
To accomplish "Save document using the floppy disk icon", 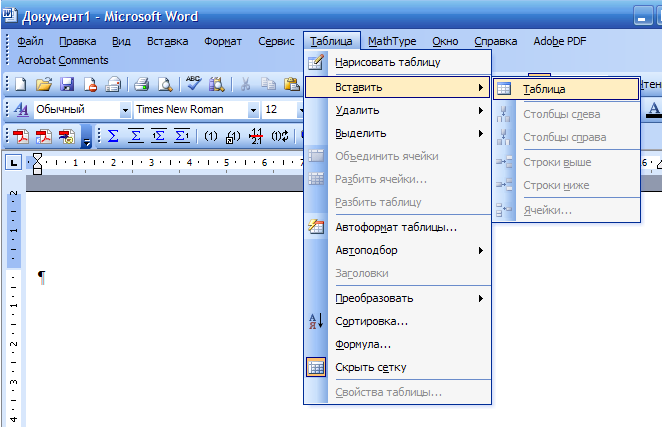I will pos(67,84).
